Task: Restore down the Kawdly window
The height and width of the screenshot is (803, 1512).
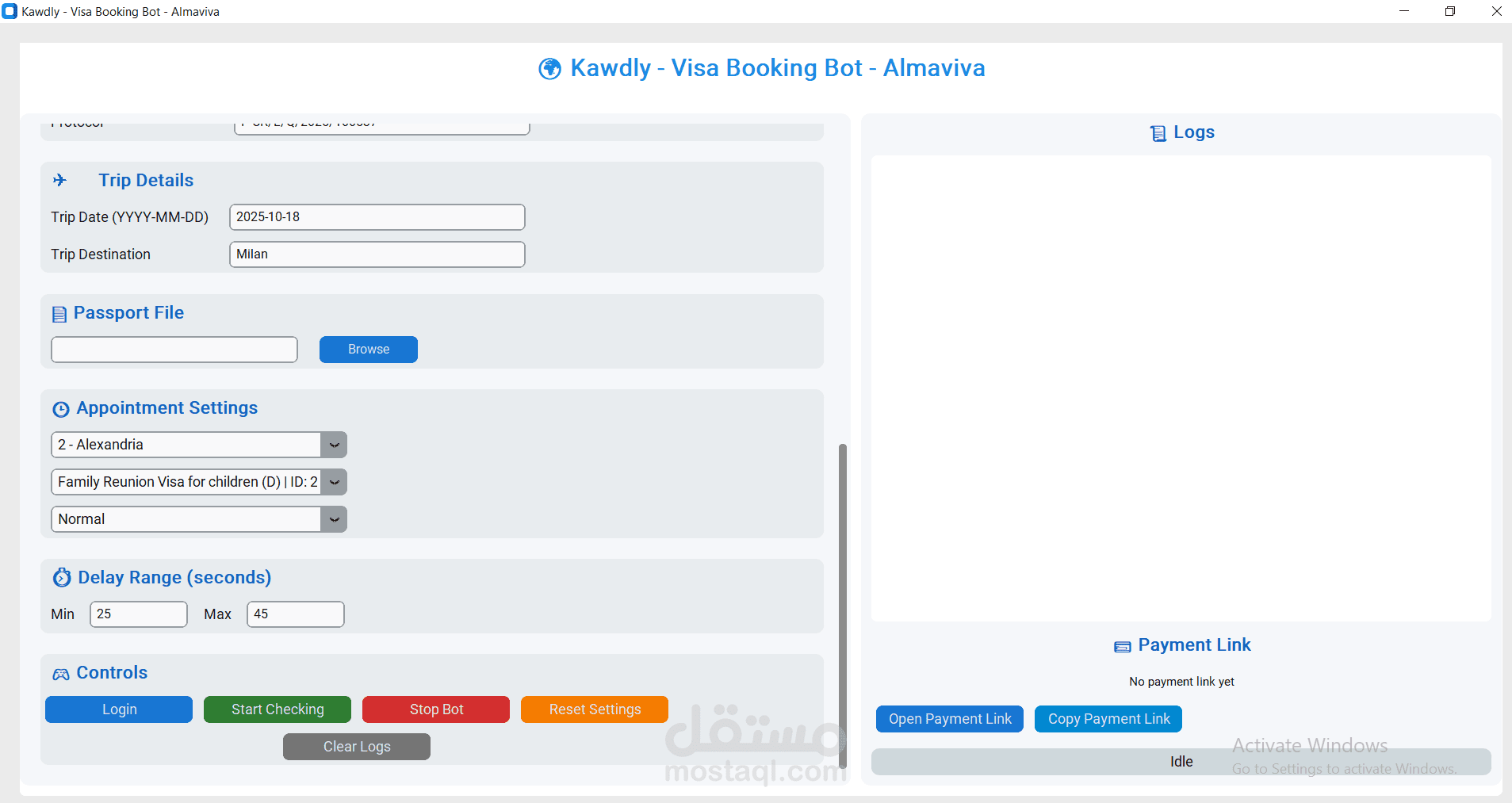Action: (1450, 11)
